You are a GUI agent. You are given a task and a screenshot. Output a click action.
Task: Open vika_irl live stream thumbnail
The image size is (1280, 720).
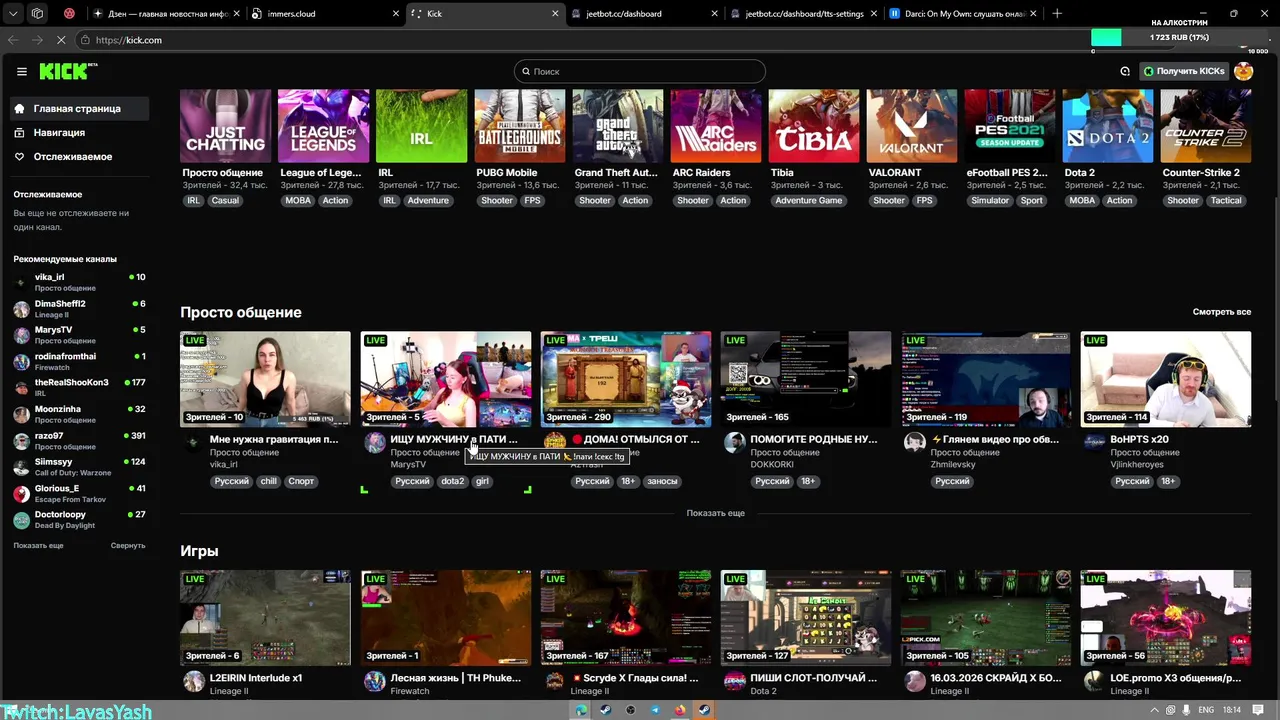point(265,379)
